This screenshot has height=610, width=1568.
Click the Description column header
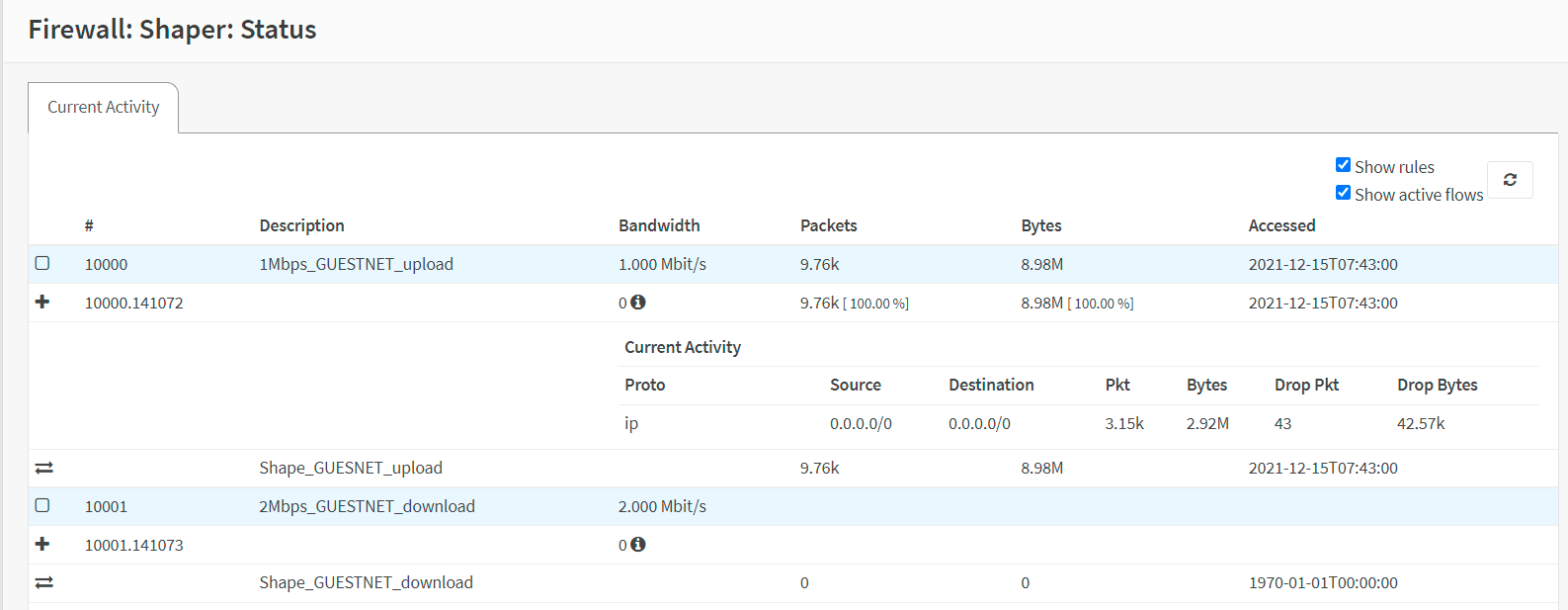pyautogui.click(x=301, y=225)
